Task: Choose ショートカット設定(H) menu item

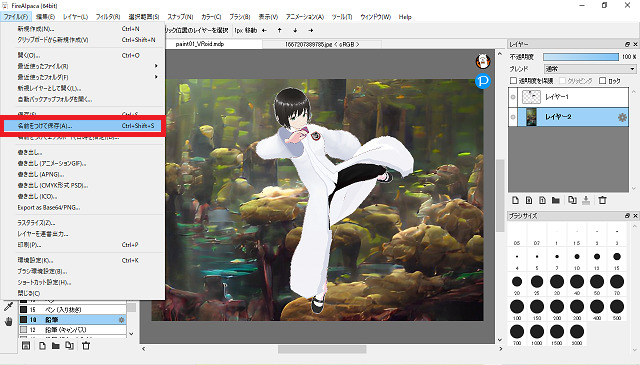Action: pos(82,282)
